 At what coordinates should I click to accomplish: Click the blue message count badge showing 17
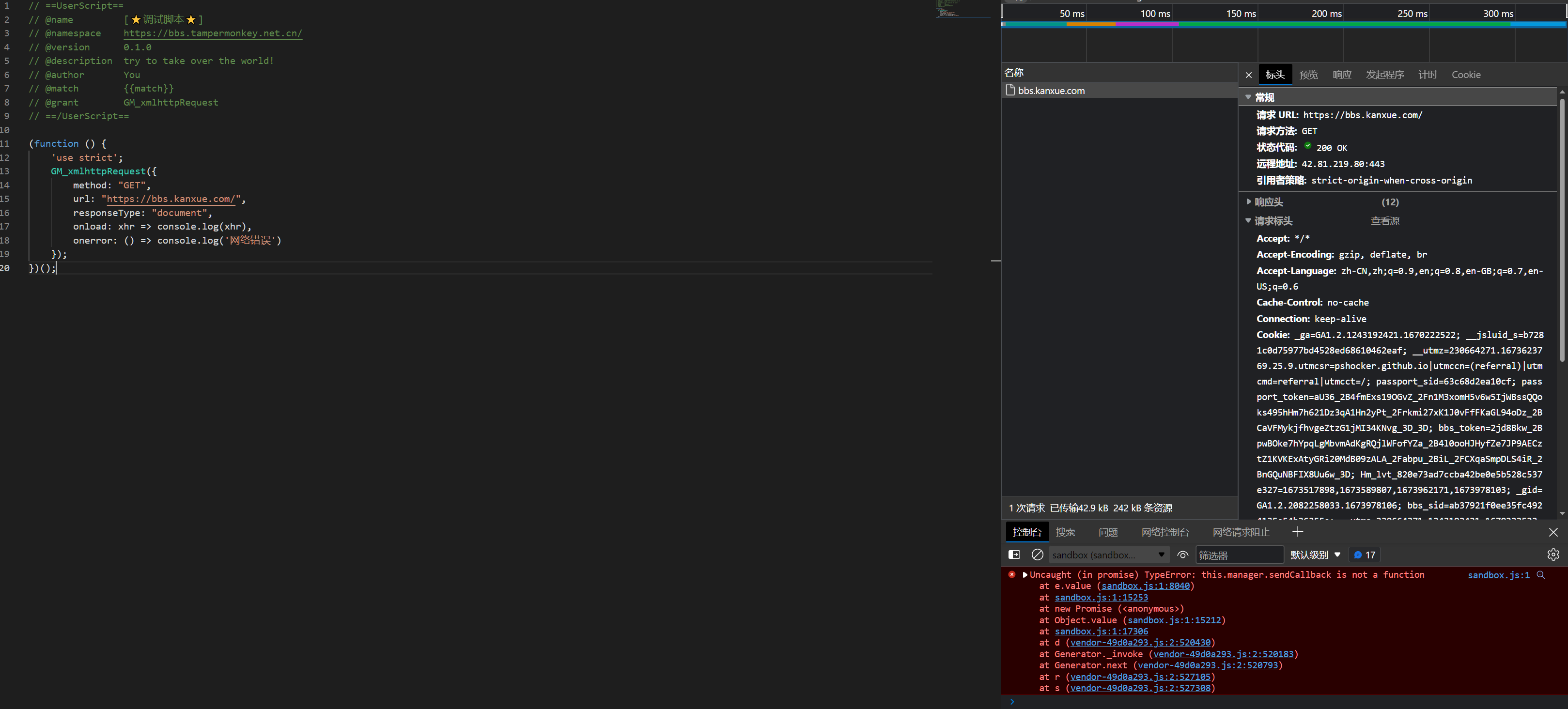[1365, 555]
